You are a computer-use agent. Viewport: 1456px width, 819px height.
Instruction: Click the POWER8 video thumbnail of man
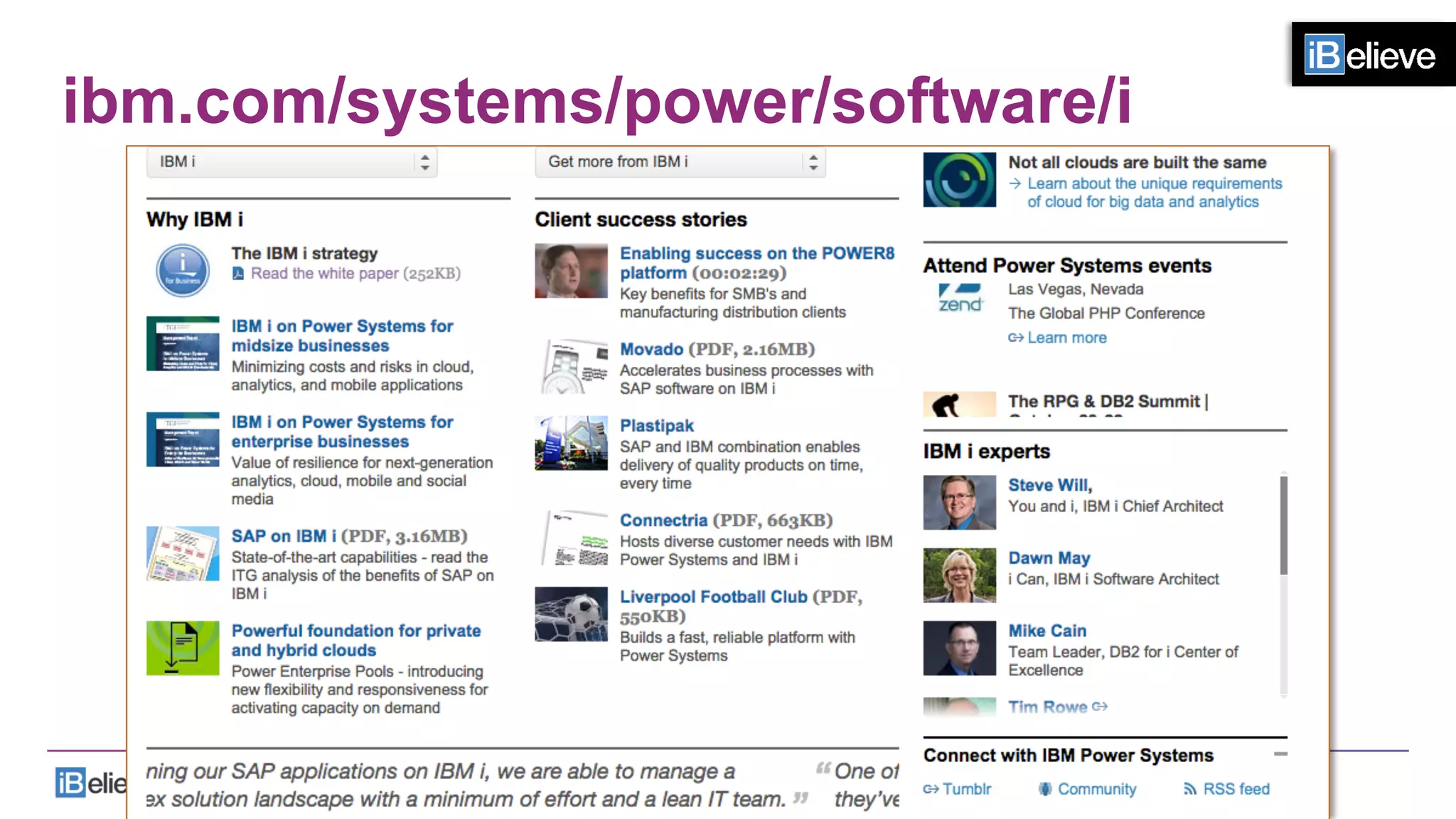572,271
